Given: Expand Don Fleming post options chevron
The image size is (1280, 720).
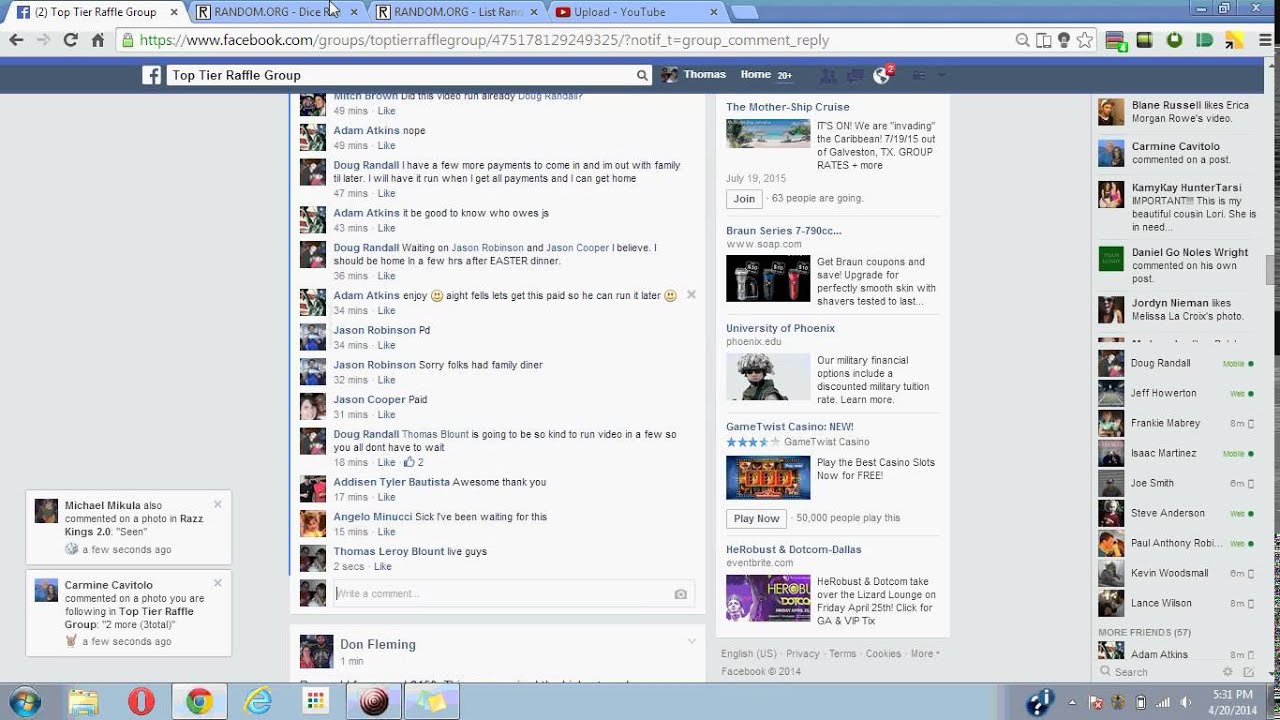Looking at the screenshot, I should click(691, 641).
